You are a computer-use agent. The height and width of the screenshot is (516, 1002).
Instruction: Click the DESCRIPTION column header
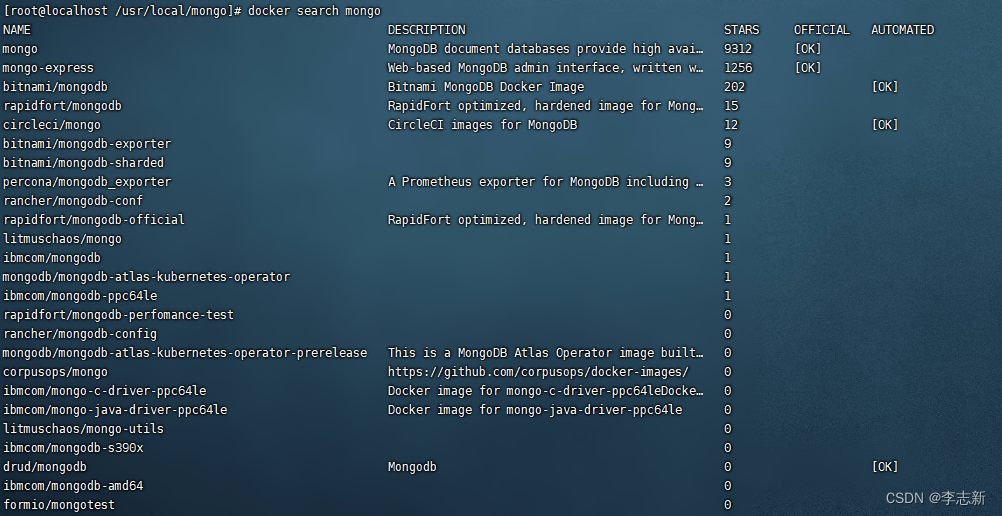[426, 30]
